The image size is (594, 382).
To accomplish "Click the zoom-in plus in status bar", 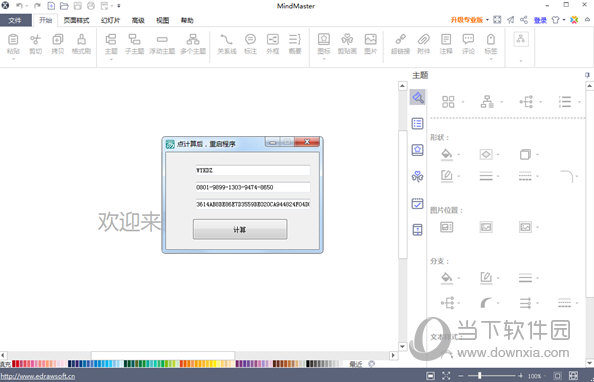I will pos(521,376).
